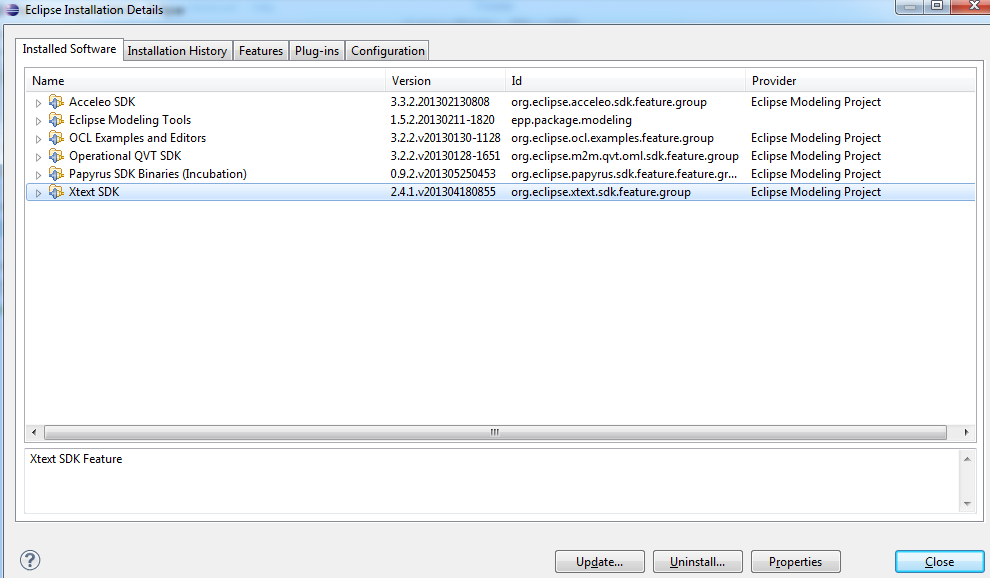Open Properties for selected software

click(x=796, y=562)
